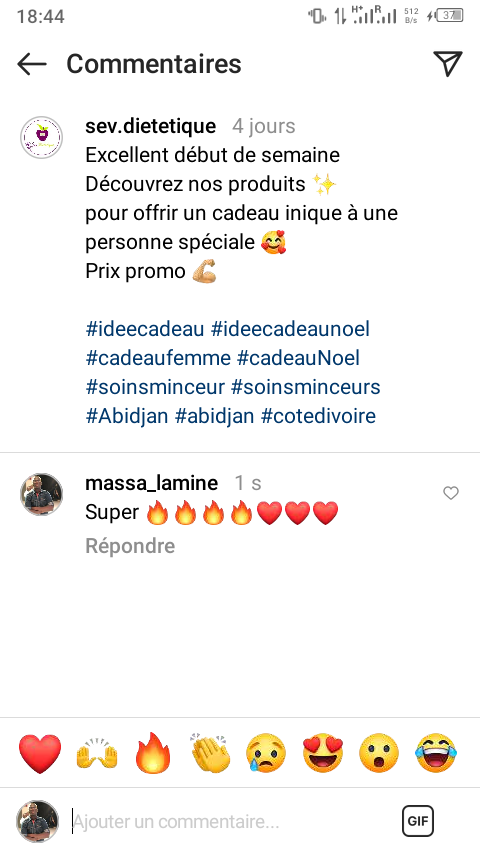Insert the raised hands quick emoji

pyautogui.click(x=97, y=753)
